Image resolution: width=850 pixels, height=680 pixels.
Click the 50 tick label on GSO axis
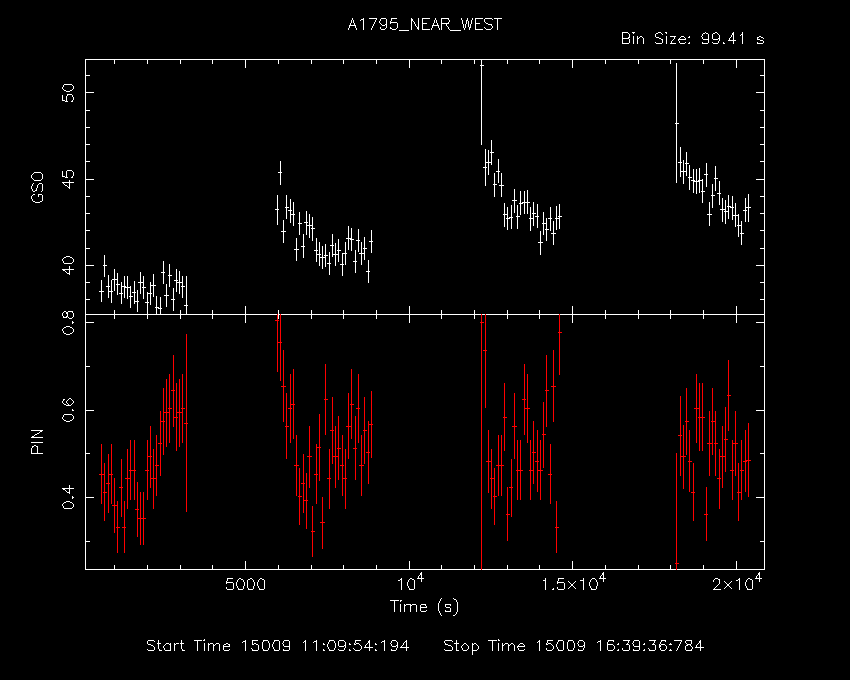point(69,93)
